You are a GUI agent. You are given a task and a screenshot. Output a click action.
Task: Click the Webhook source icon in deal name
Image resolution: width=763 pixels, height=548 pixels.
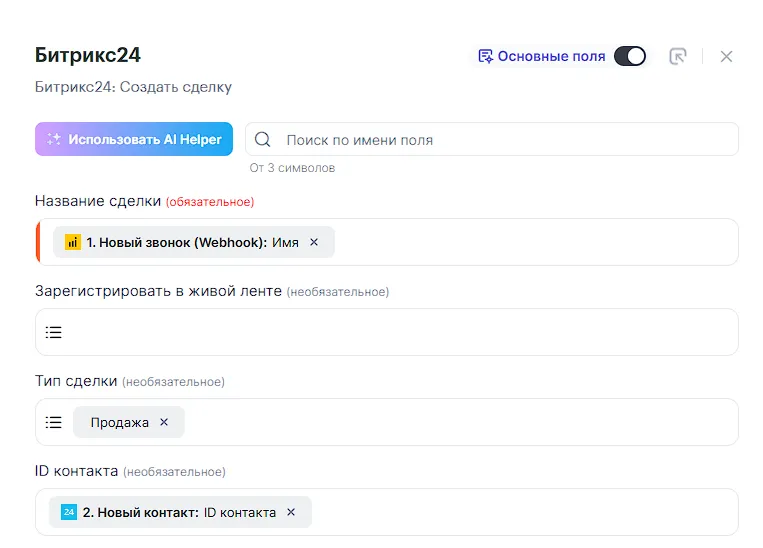73,242
